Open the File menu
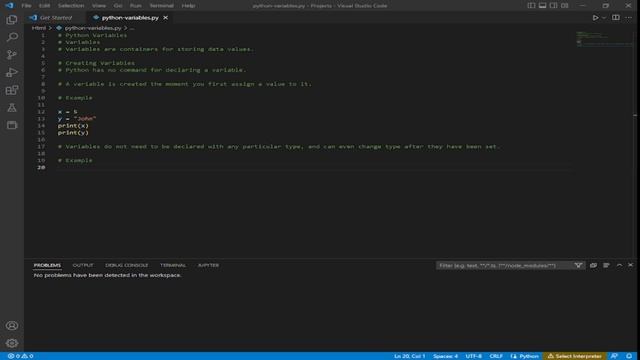Viewport: 640px width, 360px height. tap(27, 6)
